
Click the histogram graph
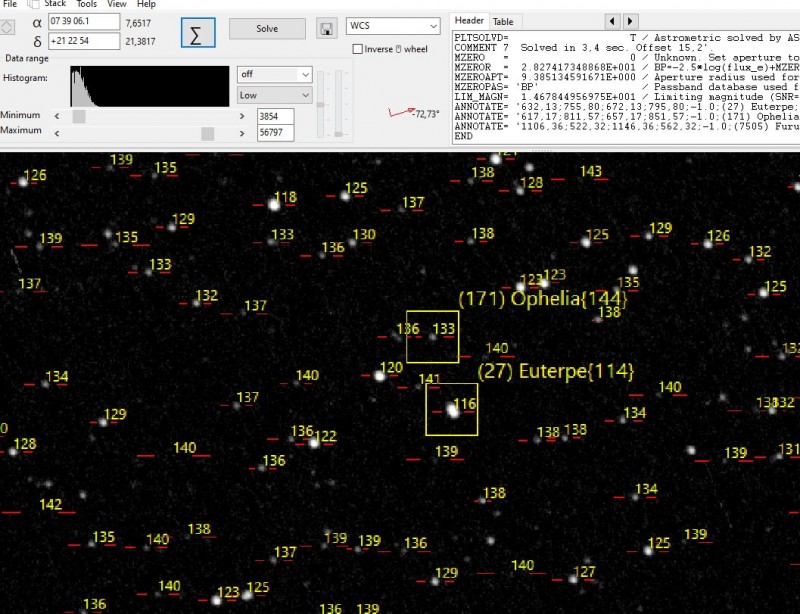coord(149,86)
